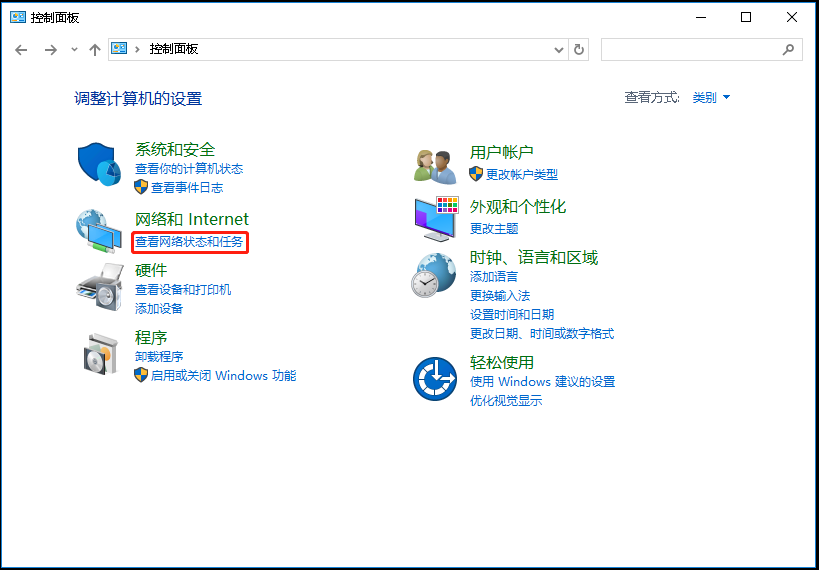Maximize the Control Panel window

[746, 17]
